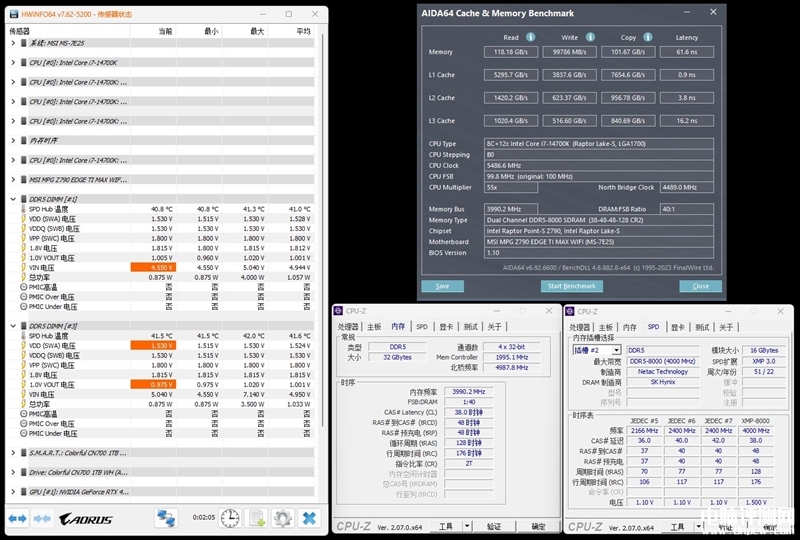Click highlighted 4.550 V VIN value
This screenshot has height=540, width=800.
coord(154,267)
